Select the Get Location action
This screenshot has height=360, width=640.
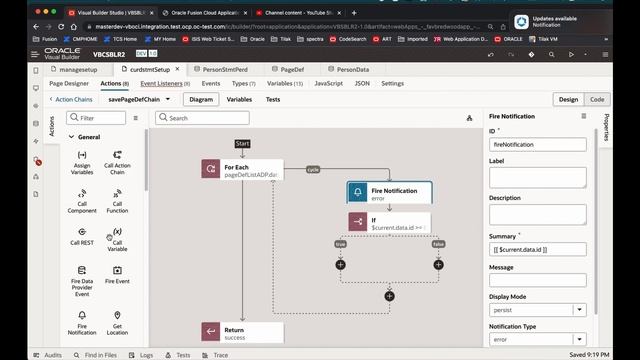[117, 322]
